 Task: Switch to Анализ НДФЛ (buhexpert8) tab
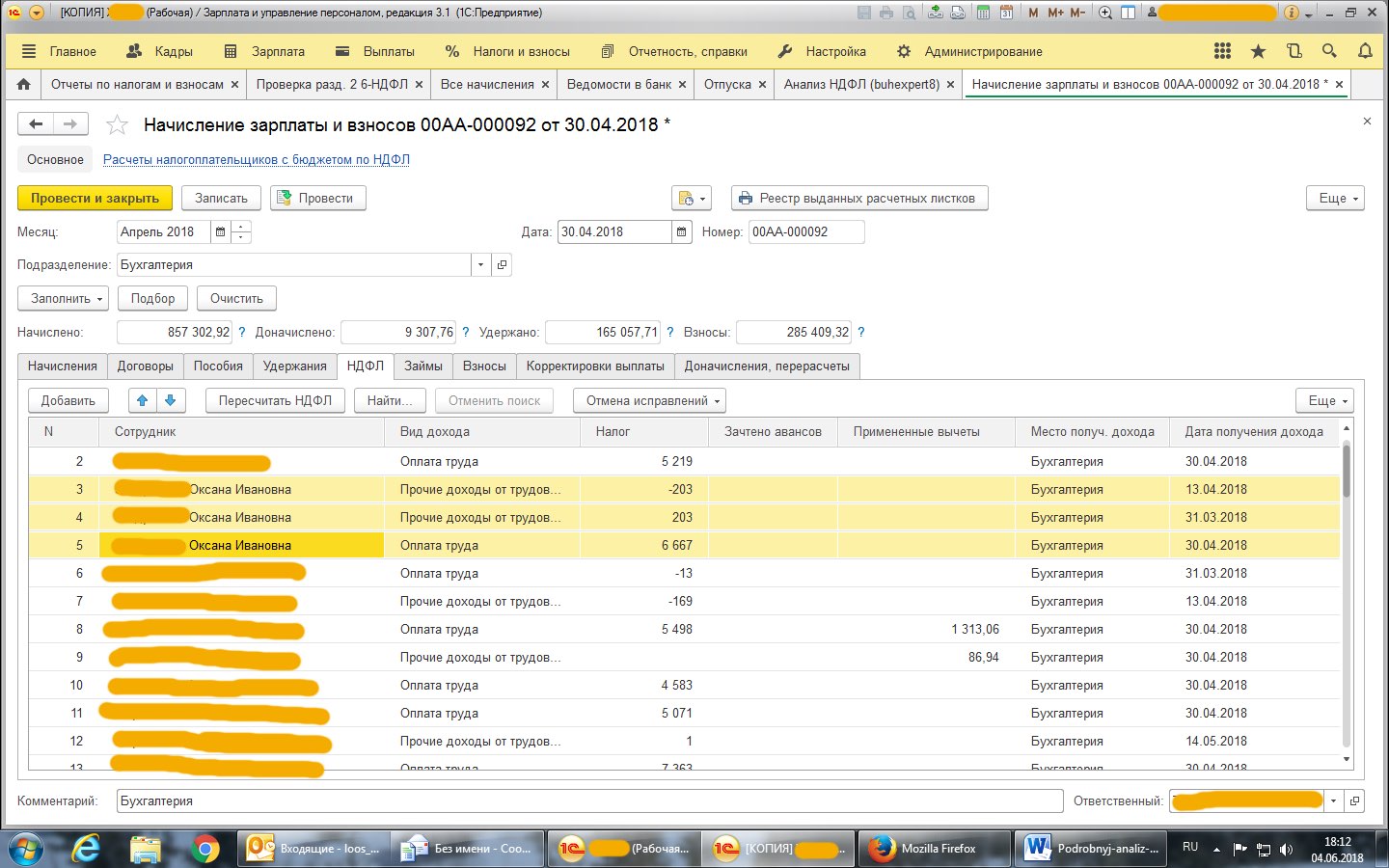861,84
